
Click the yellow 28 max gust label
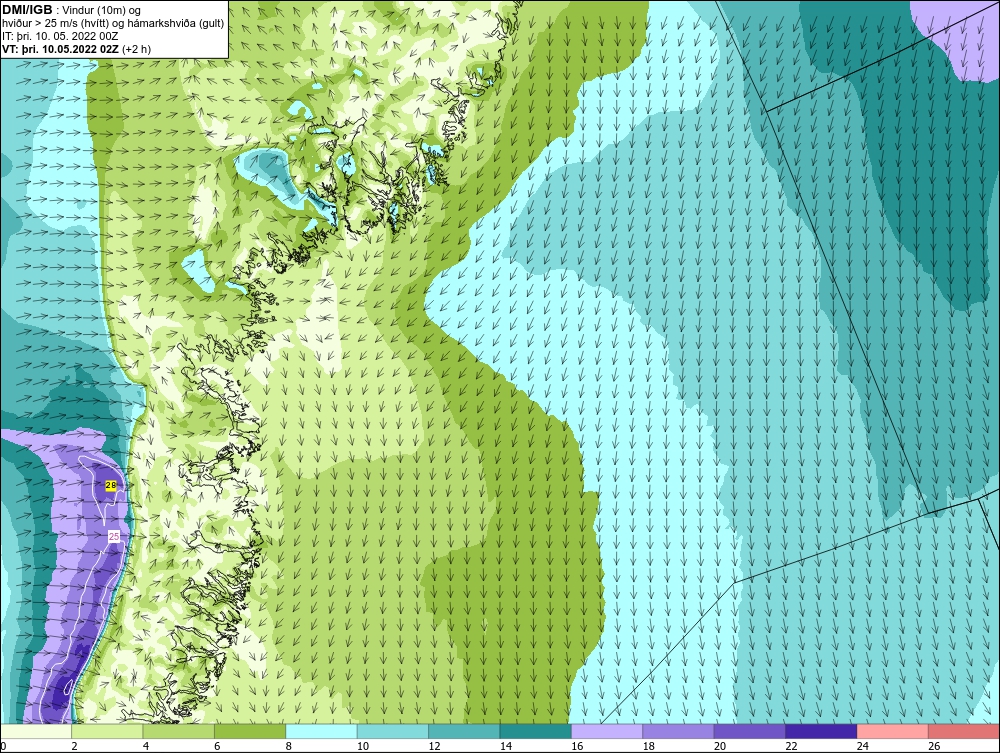coord(110,486)
